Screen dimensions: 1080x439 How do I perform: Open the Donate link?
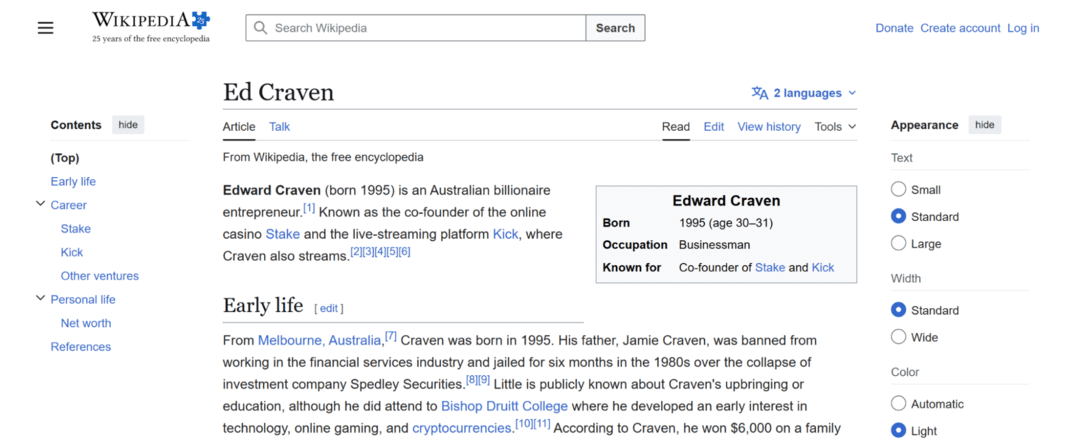894,28
